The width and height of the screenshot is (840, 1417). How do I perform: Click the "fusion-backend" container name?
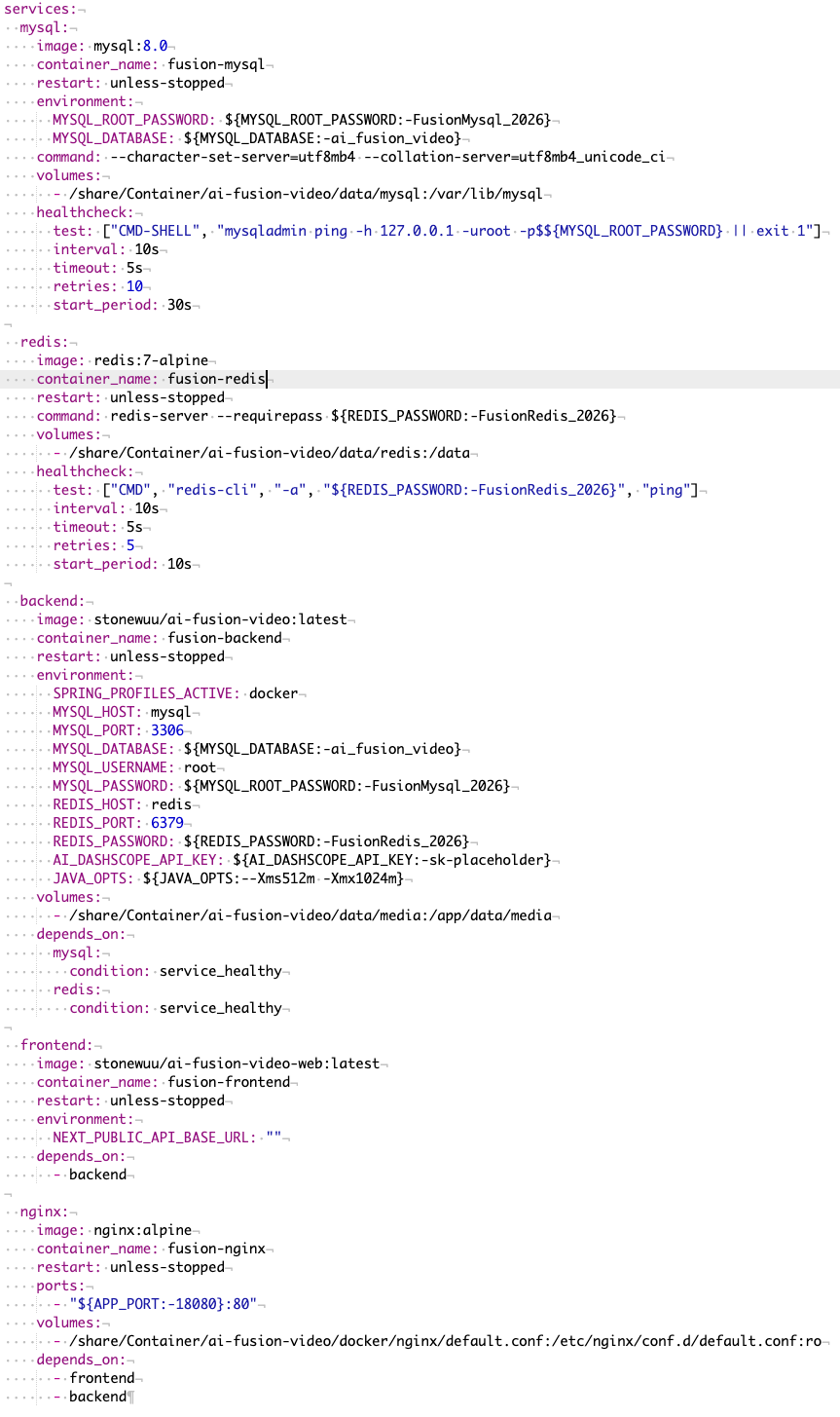click(x=225, y=638)
